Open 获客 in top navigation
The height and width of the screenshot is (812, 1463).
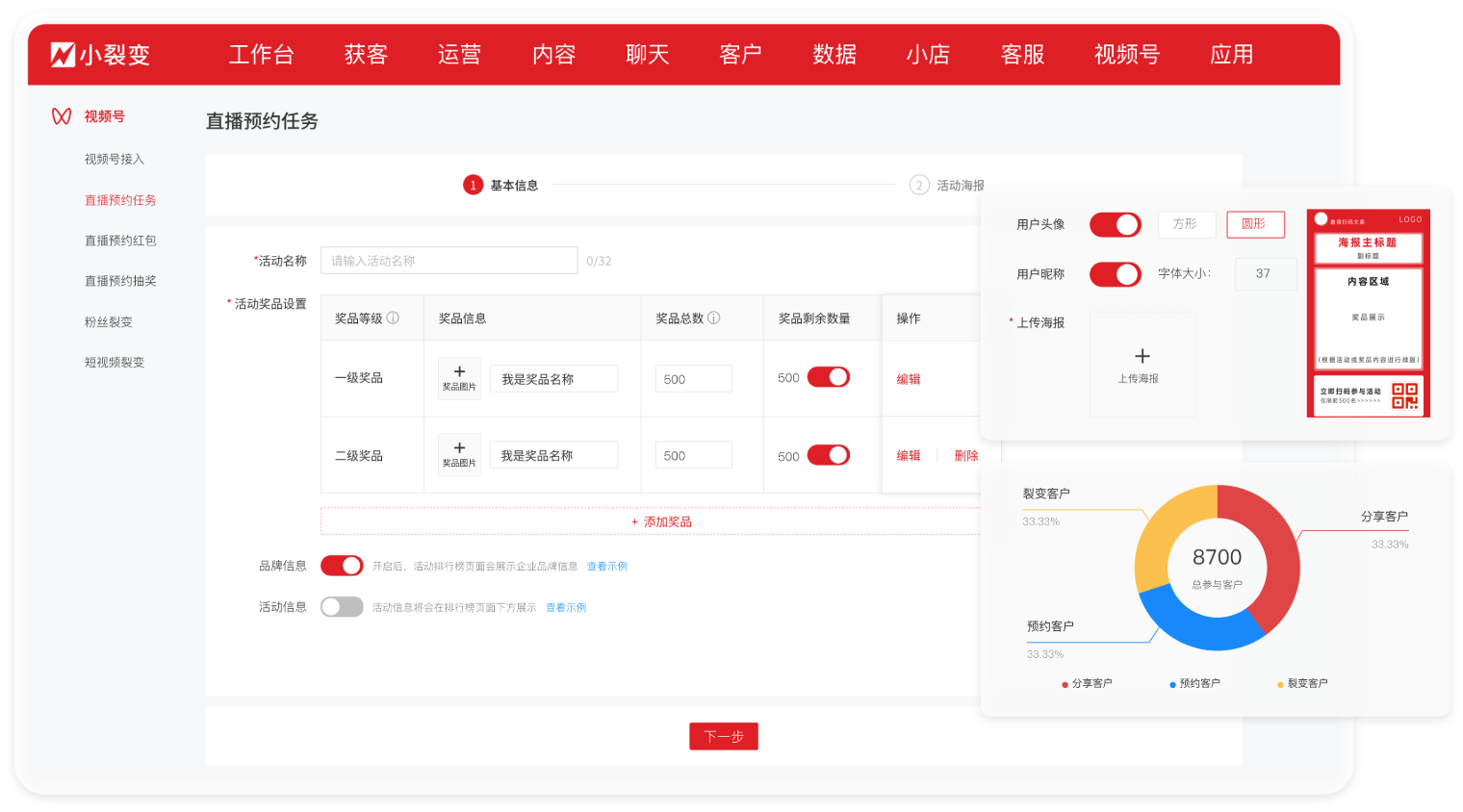[x=366, y=55]
